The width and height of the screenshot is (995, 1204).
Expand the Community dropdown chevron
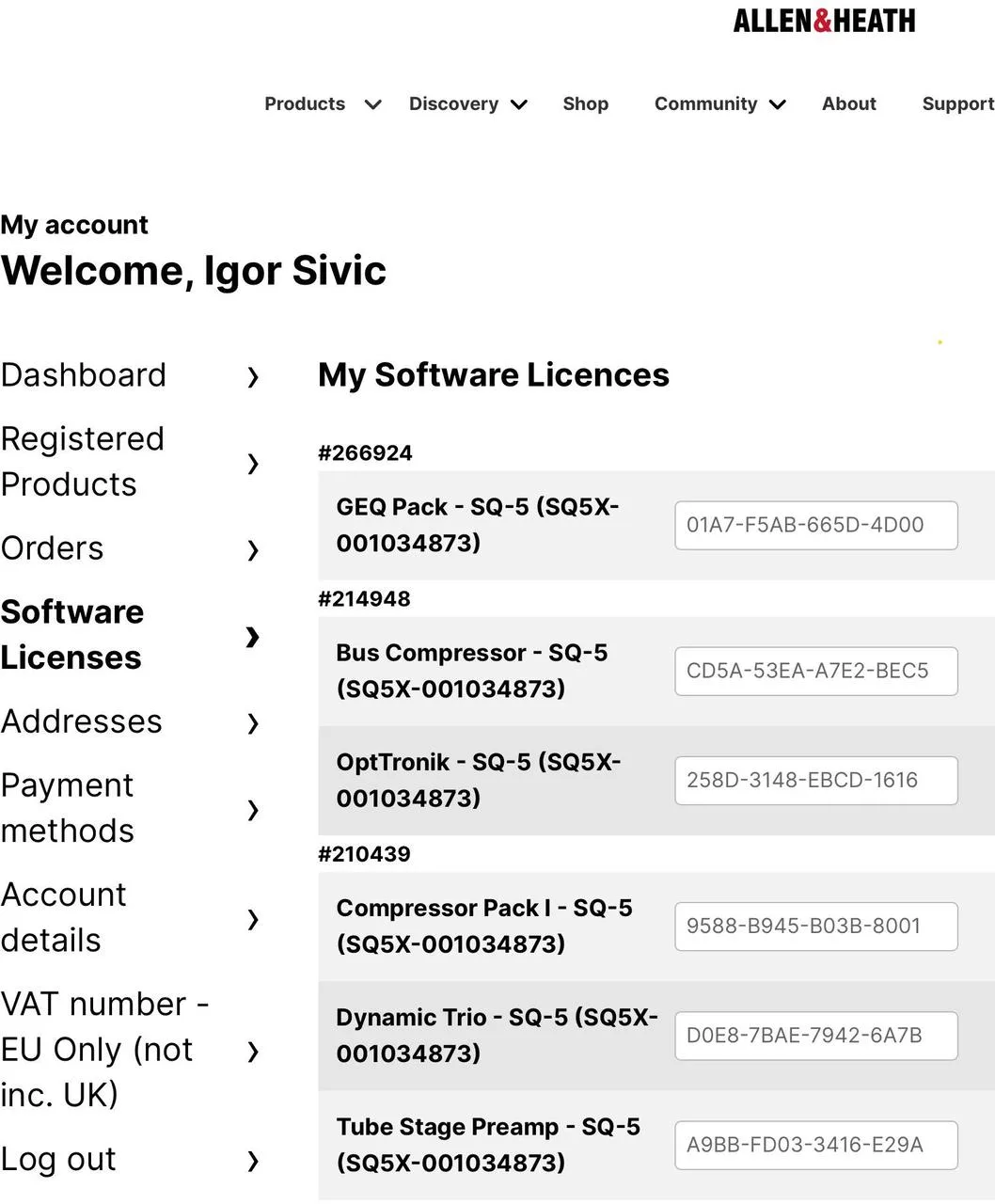pyautogui.click(x=778, y=104)
